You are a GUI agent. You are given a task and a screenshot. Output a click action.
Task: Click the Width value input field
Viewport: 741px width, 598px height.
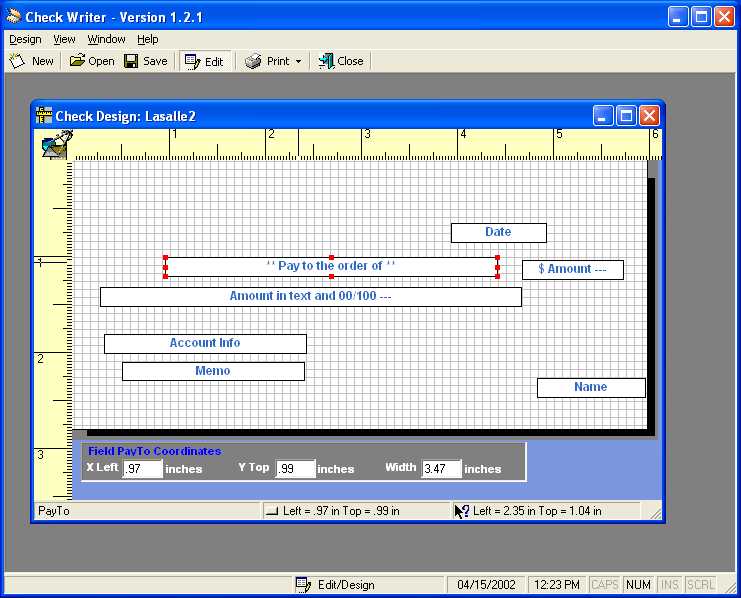coord(441,469)
